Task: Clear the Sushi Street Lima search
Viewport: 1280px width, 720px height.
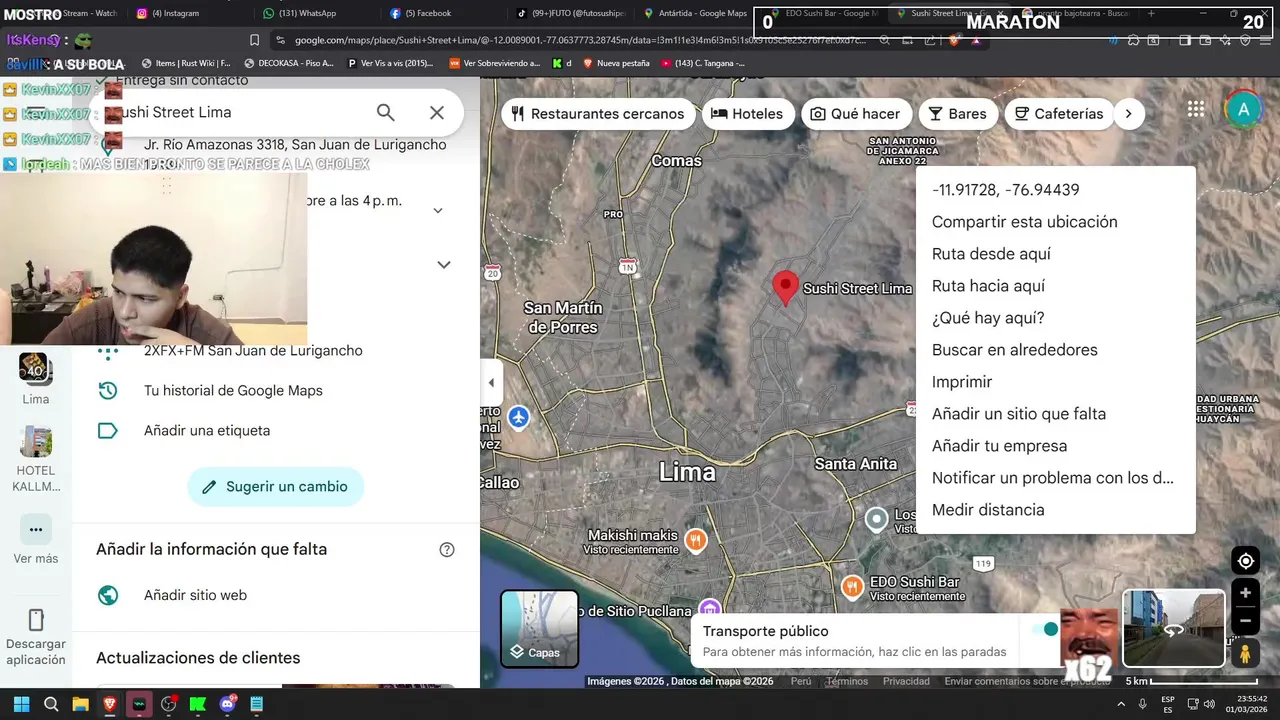Action: (437, 113)
